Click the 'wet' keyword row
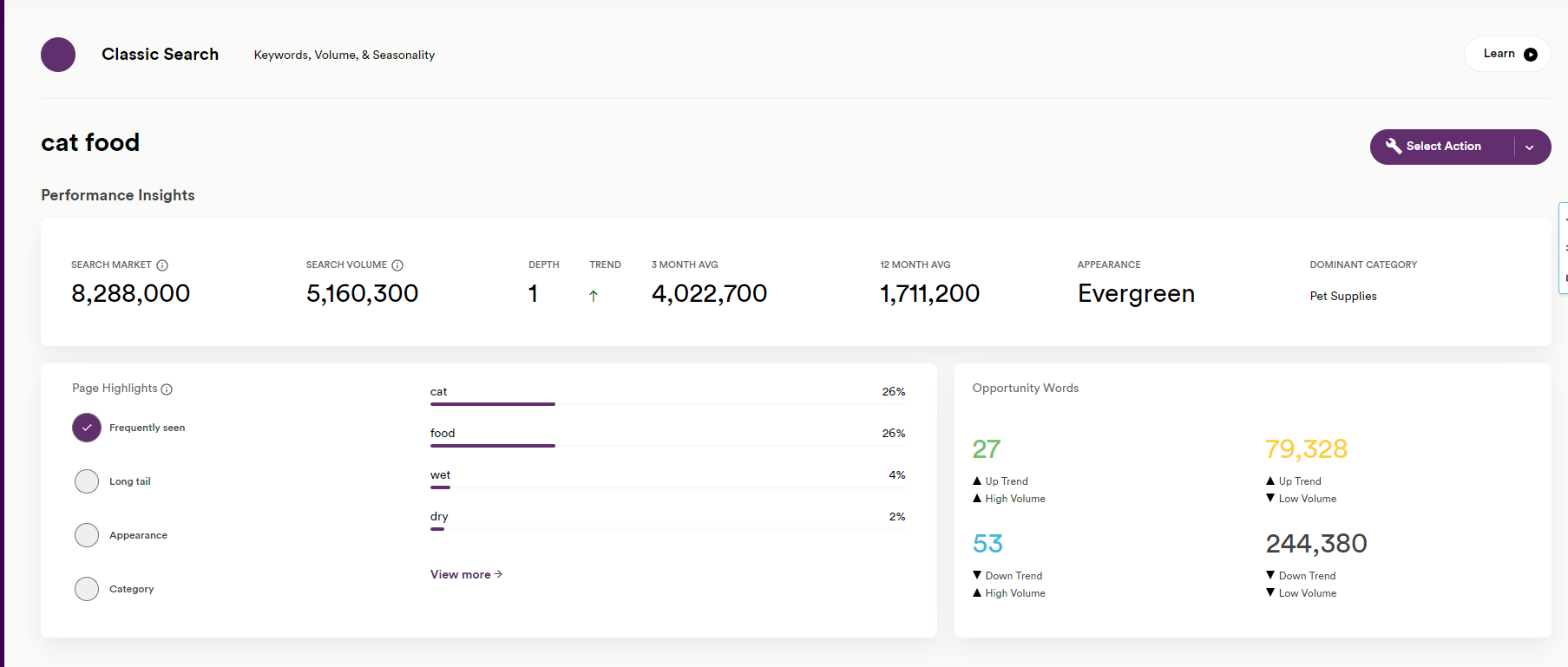1568x667 pixels. 667,479
